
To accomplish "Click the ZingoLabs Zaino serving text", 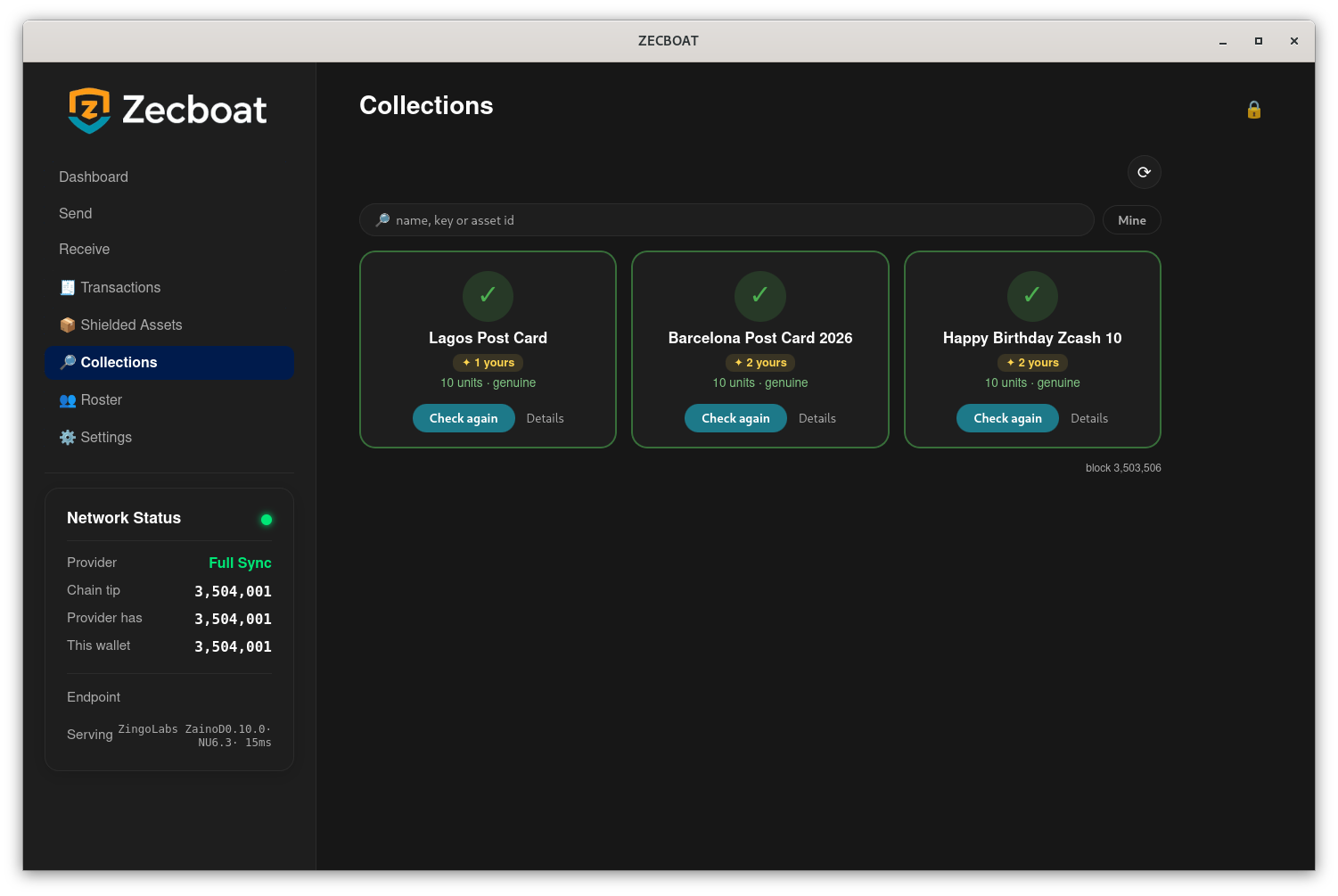I will click(194, 736).
